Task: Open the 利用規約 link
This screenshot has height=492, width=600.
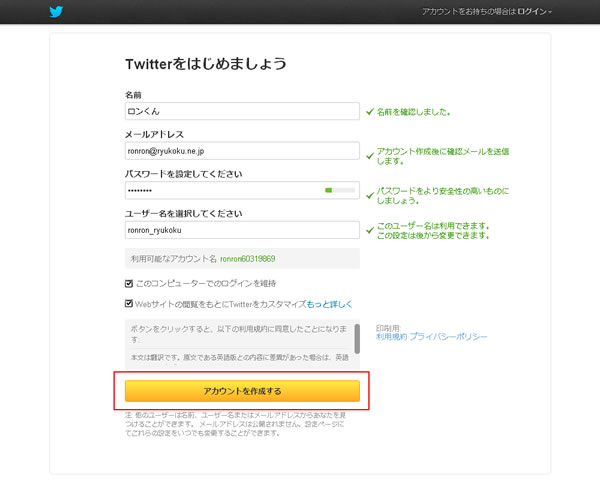Action: click(391, 337)
